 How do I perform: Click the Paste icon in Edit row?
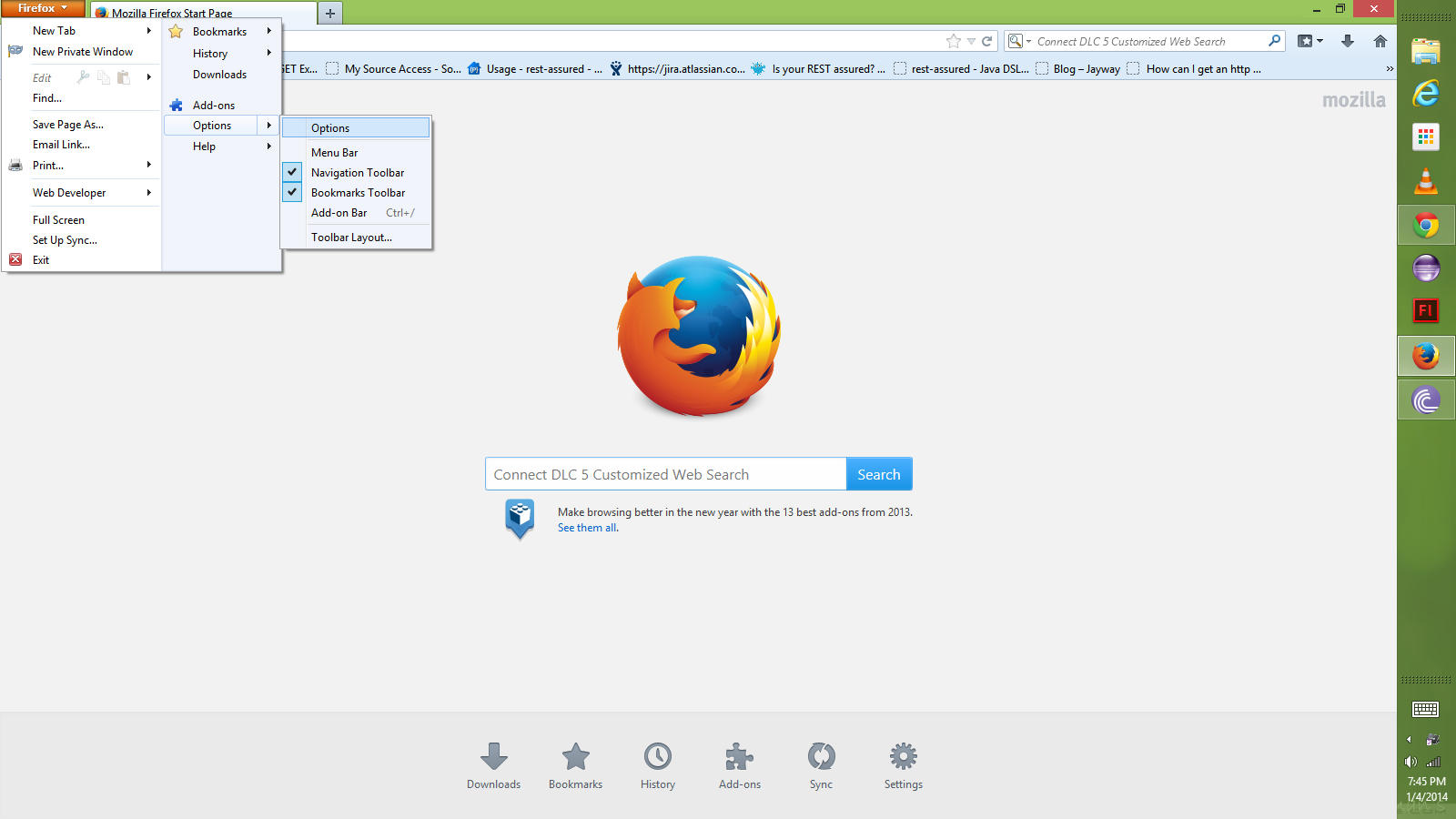[124, 77]
